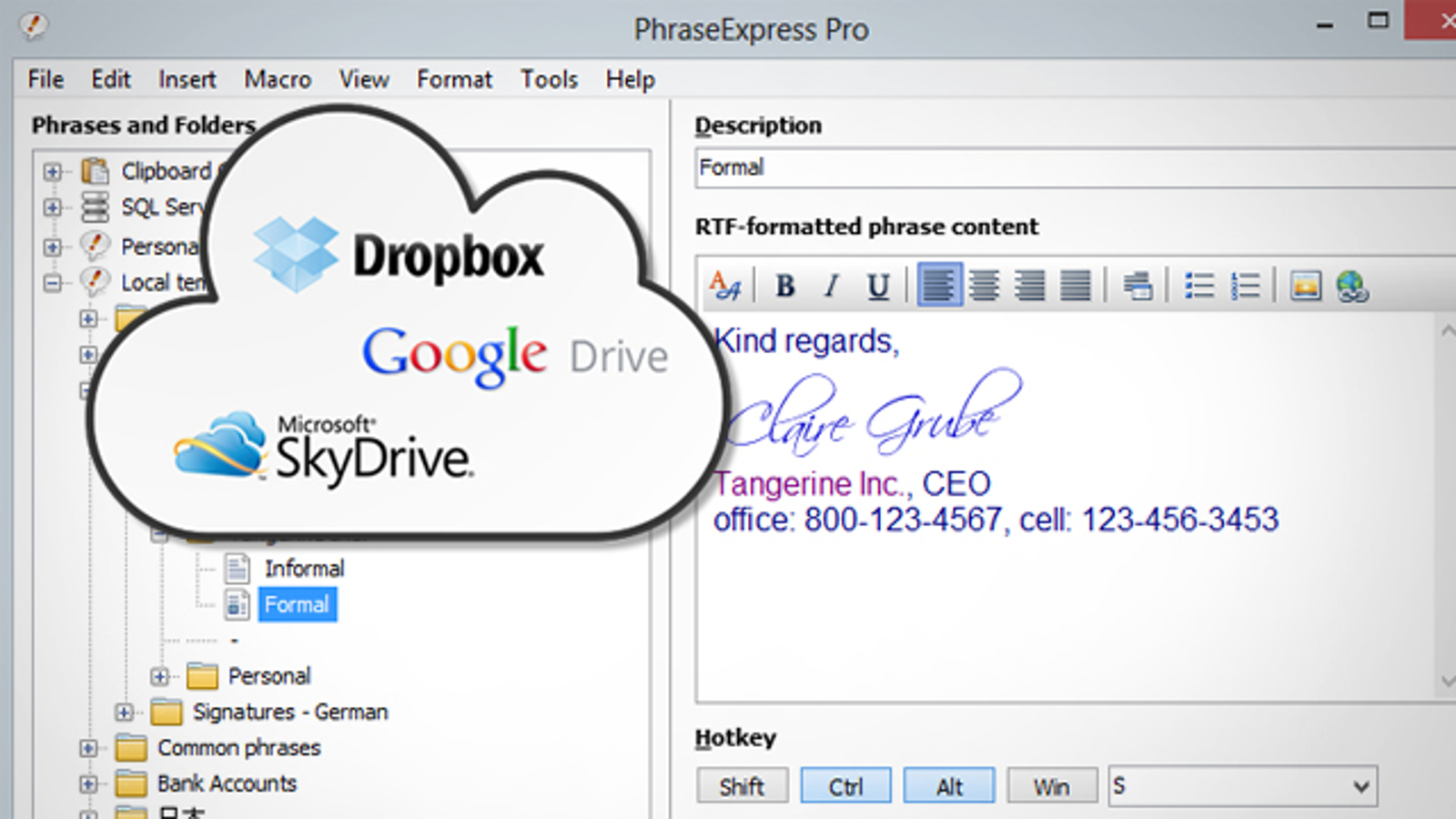Expand the Common phrases folder
The height and width of the screenshot is (819, 1456).
(x=88, y=748)
